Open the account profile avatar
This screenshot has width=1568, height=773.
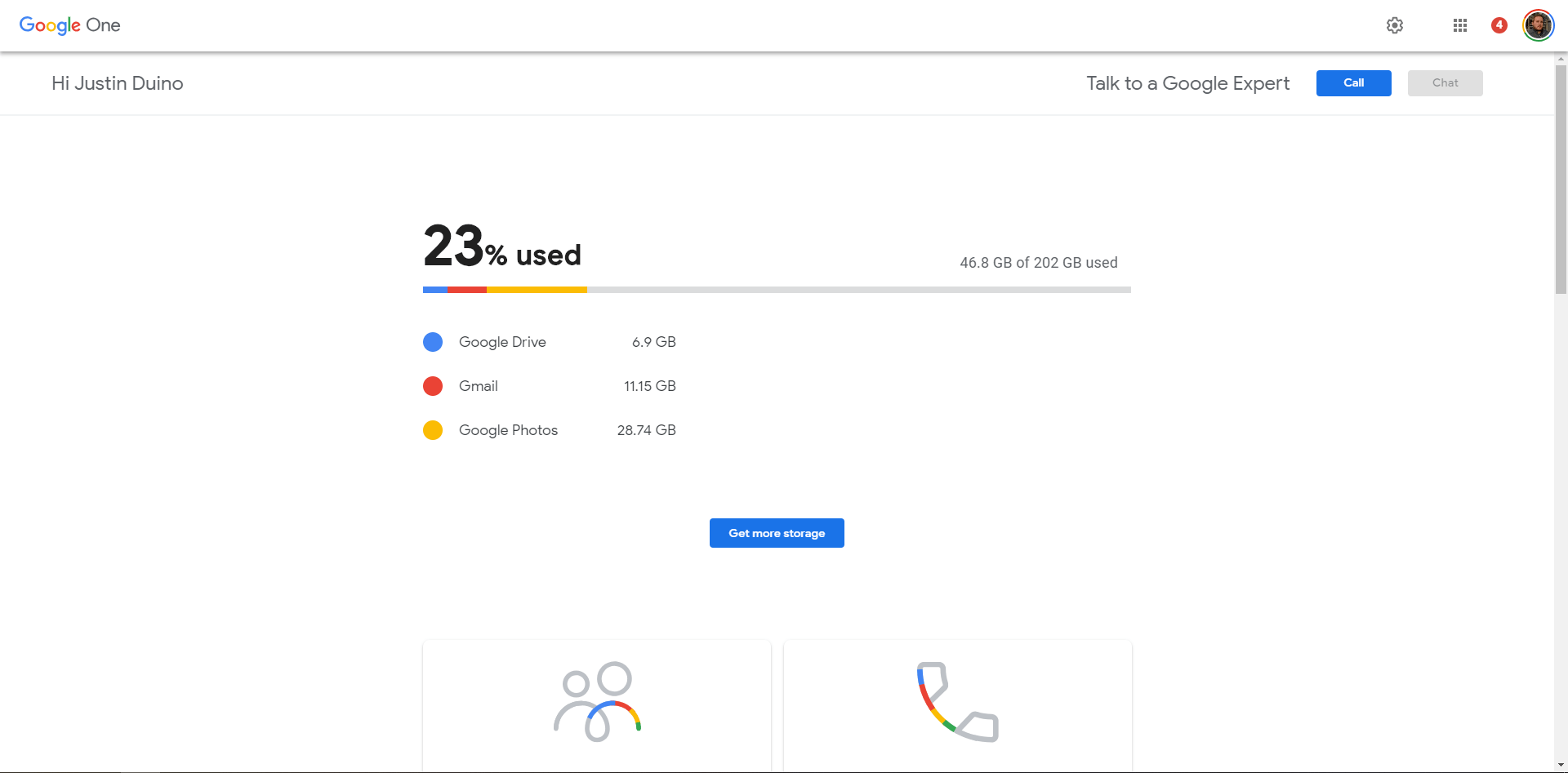(x=1538, y=25)
